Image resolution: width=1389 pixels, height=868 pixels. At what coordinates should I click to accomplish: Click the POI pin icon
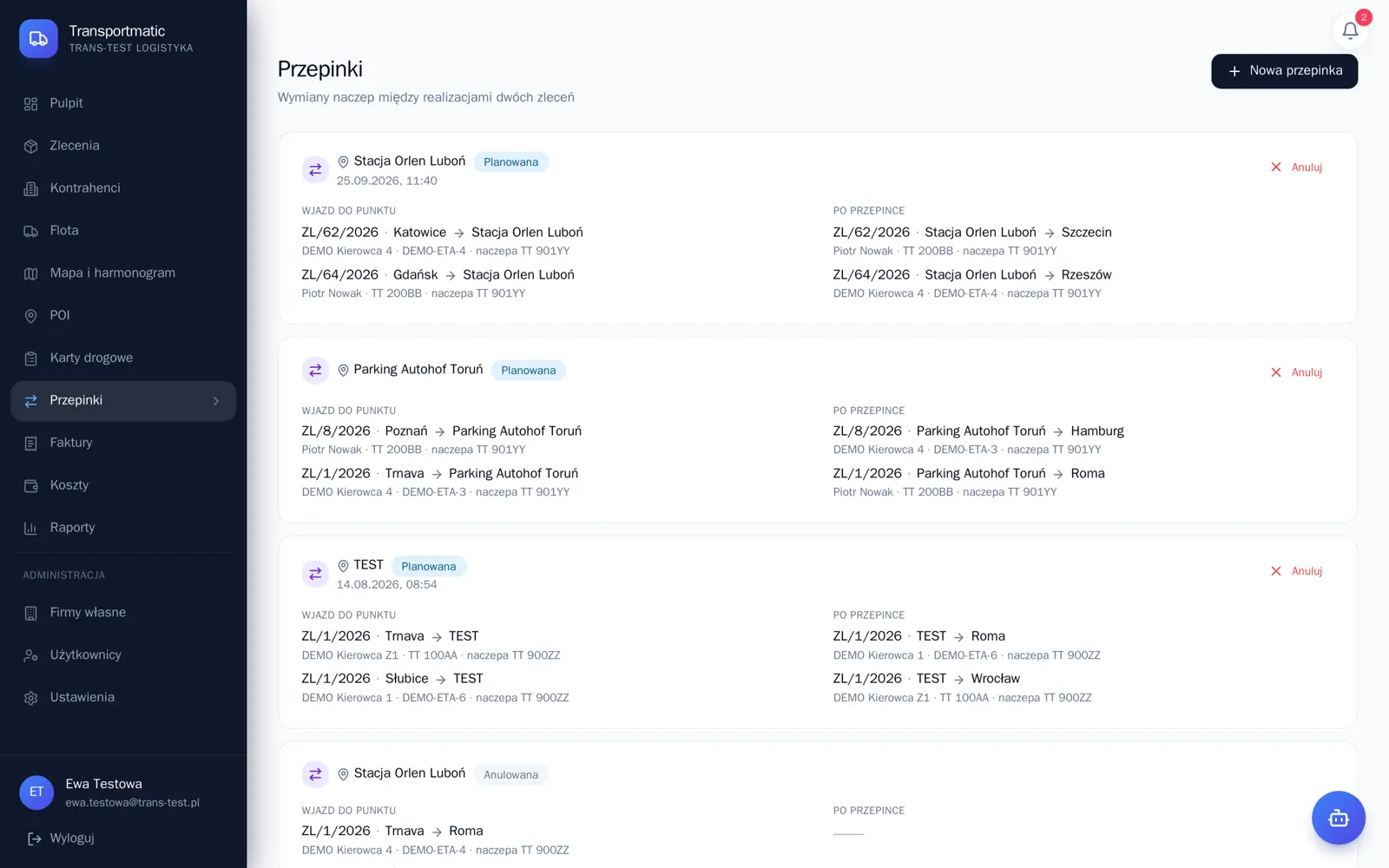click(x=31, y=317)
